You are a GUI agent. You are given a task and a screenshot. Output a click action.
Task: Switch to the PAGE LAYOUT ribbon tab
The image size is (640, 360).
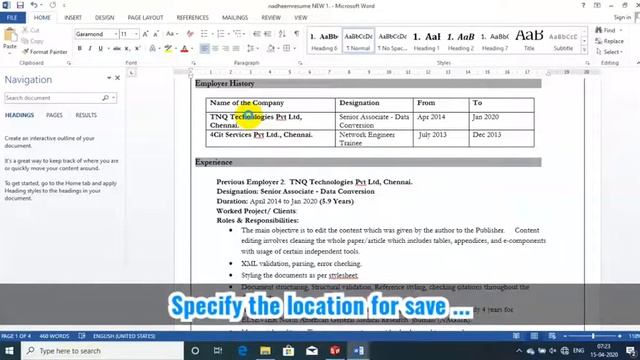tap(145, 18)
